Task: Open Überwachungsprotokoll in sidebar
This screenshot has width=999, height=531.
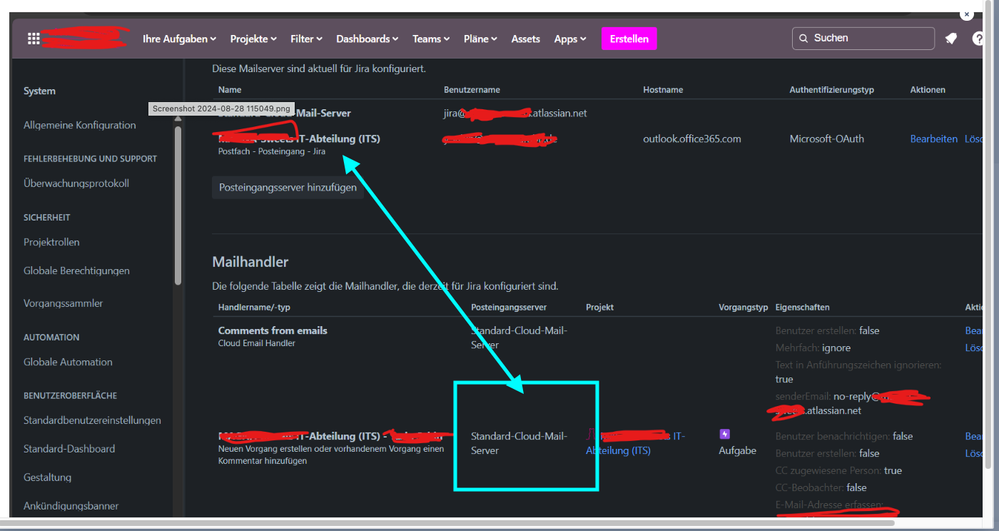Action: point(76,184)
